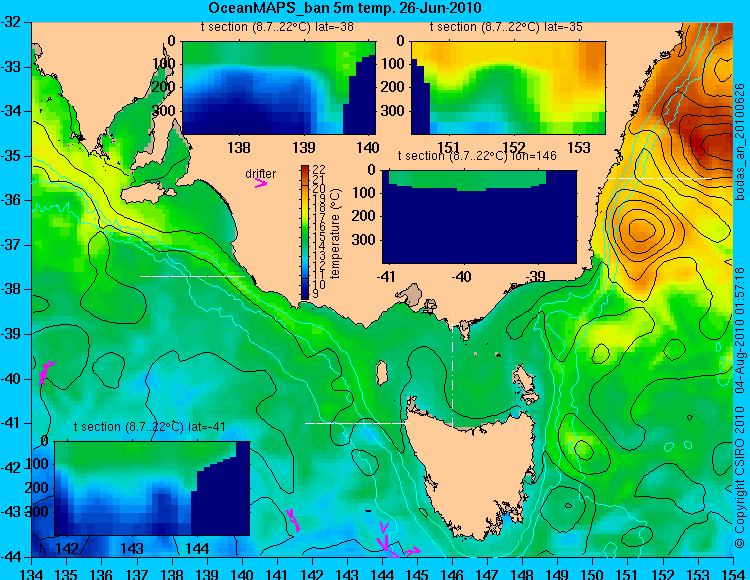Image resolution: width=750 pixels, height=580 pixels.
Task: Click the map title OceanMAPS_ban 5m temp. 26-Jun-2010
Action: (x=345, y=8)
